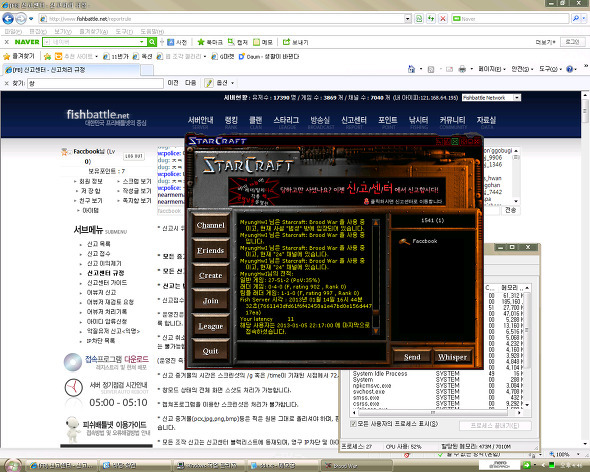The image size is (590, 472).
Task: Click the Naver toolbar 캡처 capture icon
Action: click(231, 42)
